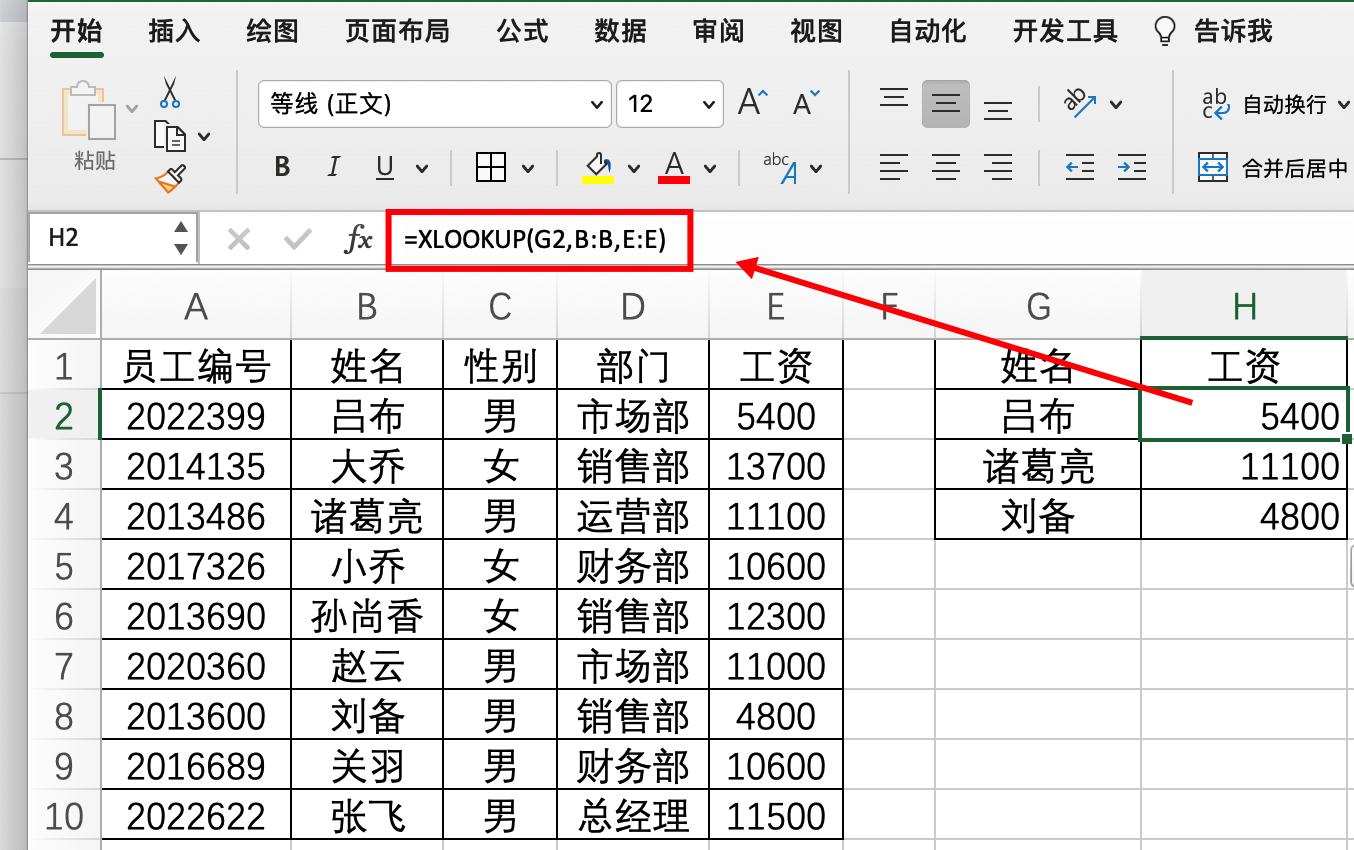Click the Increase Font Size icon

click(x=752, y=100)
